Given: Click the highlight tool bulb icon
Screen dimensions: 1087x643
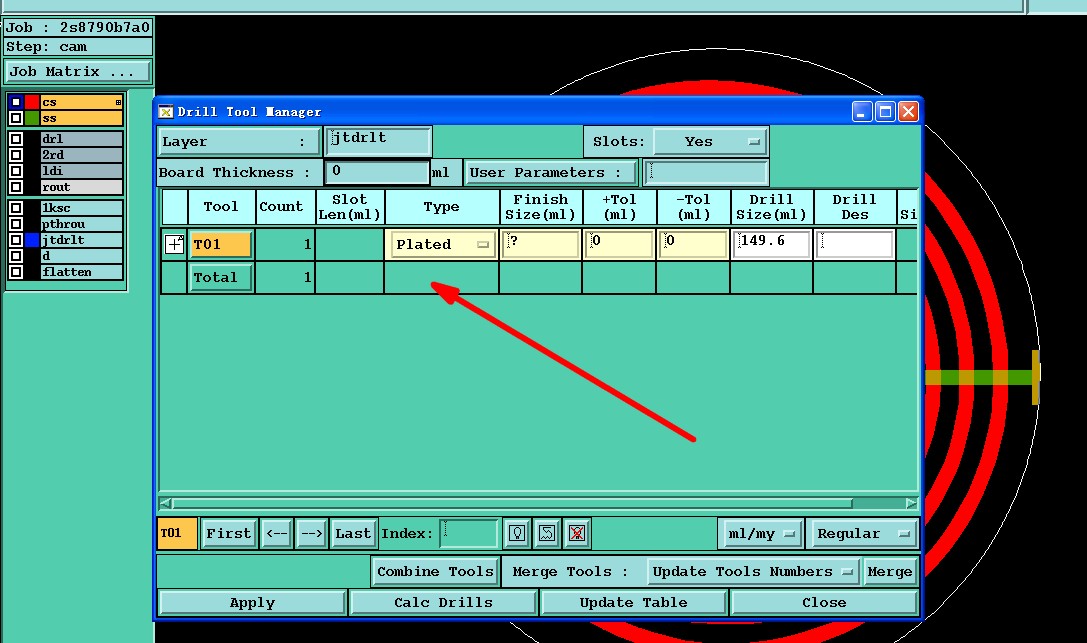Looking at the screenshot, I should click(x=517, y=533).
